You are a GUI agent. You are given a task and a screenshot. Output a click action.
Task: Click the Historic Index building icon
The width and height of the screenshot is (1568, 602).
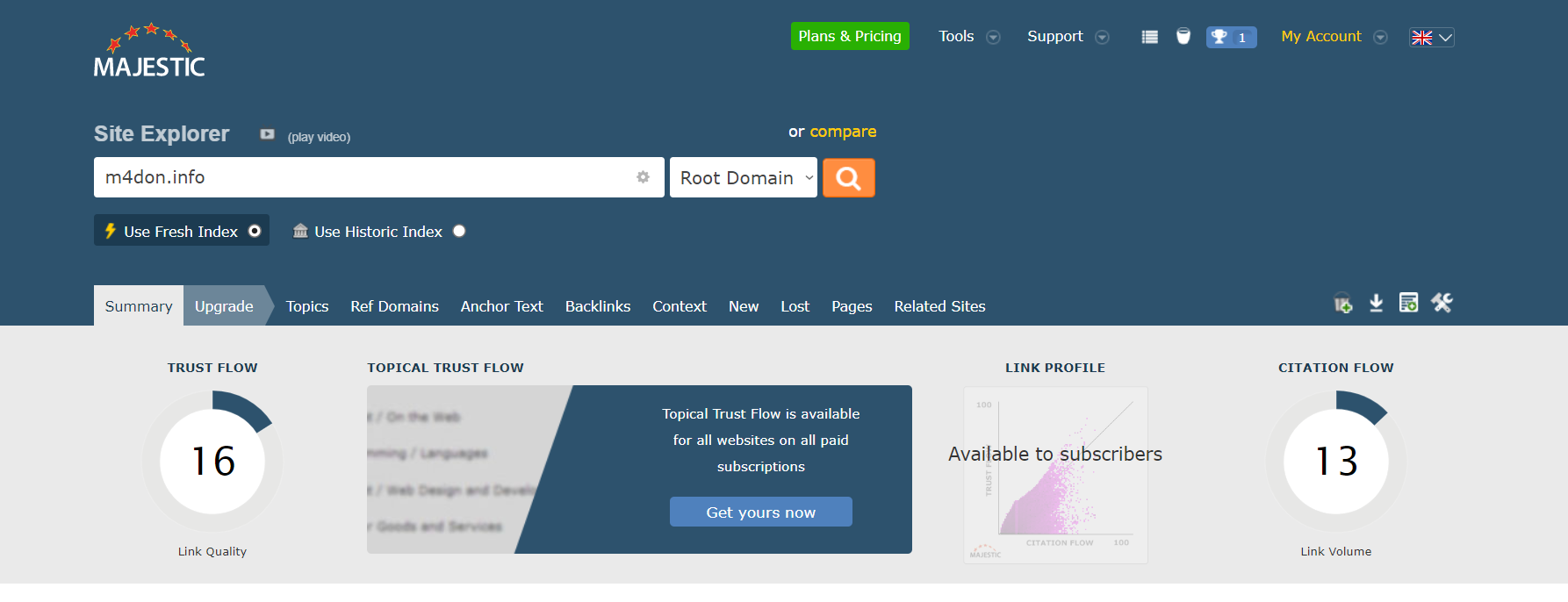[x=300, y=231]
